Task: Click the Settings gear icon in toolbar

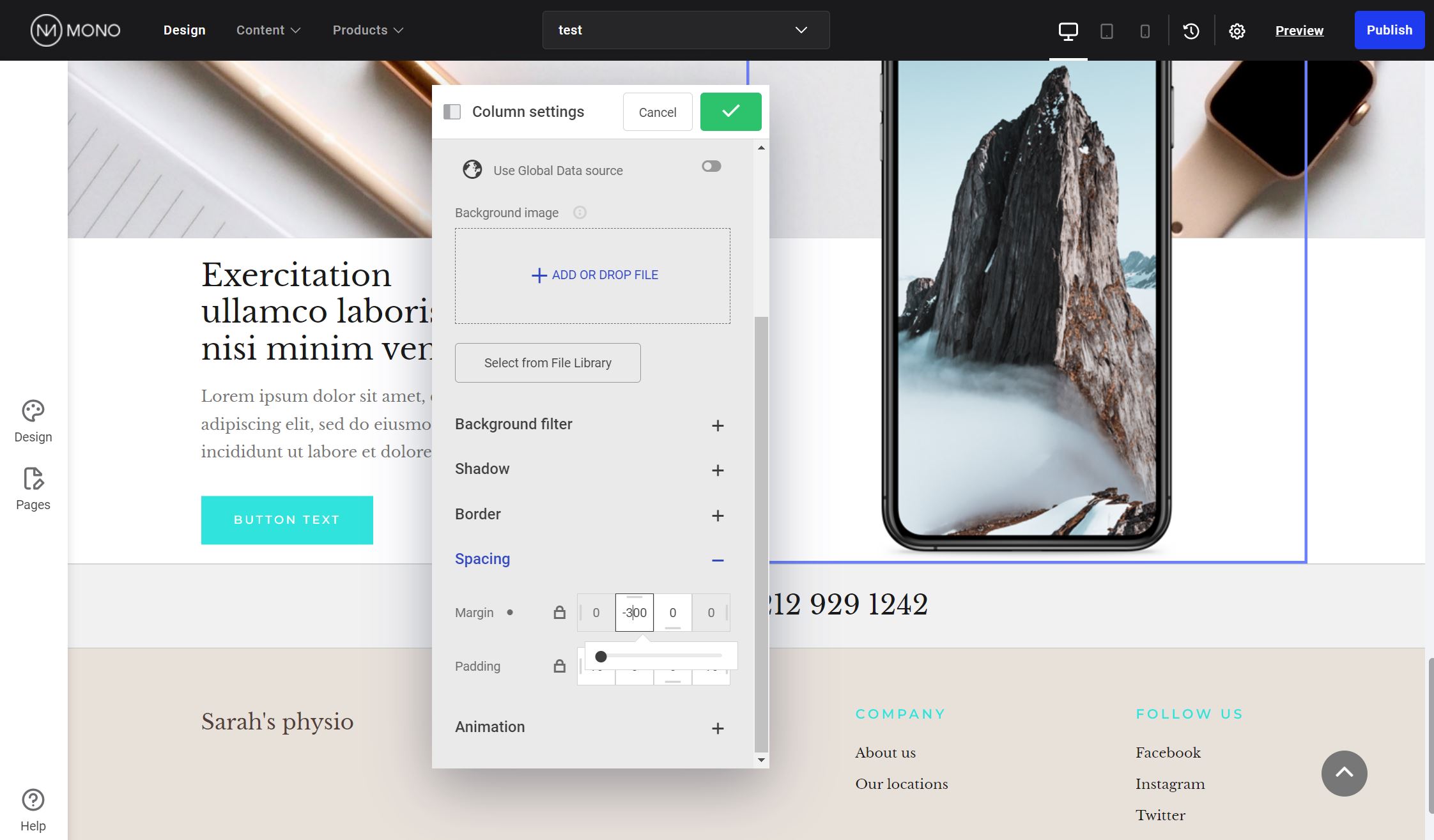Action: pos(1238,30)
